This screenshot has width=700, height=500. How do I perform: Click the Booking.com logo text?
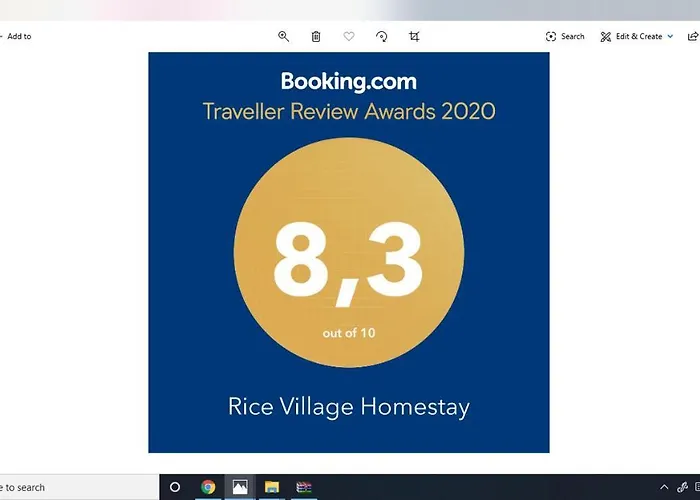coord(349,82)
